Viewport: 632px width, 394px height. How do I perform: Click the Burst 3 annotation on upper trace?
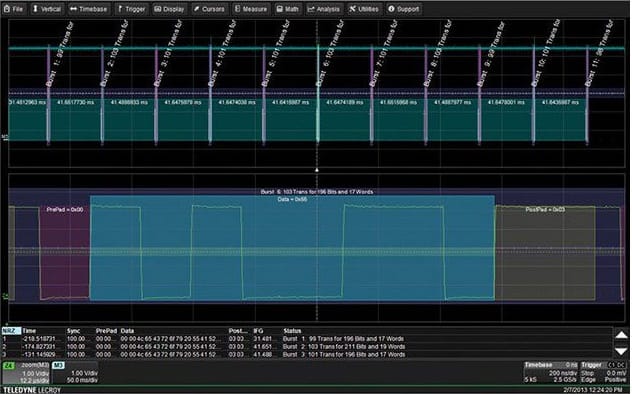click(x=168, y=54)
